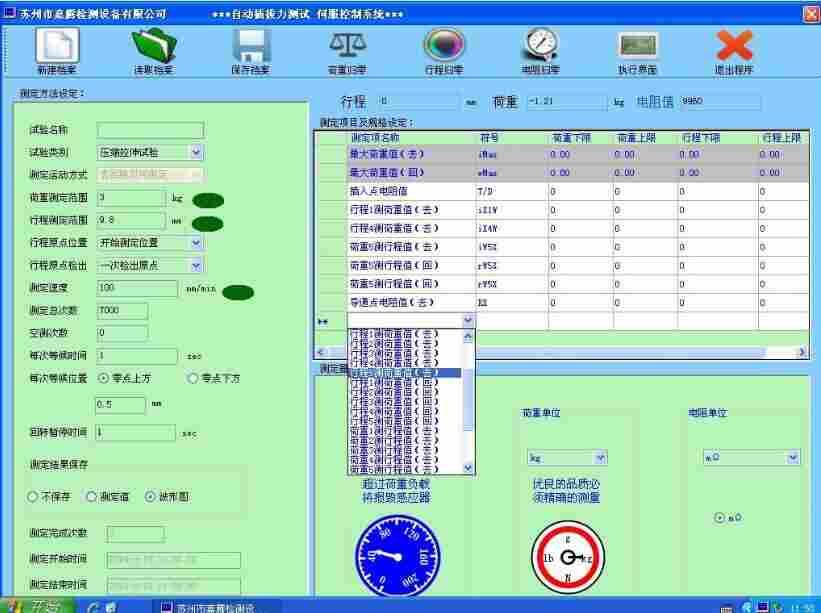Viewport: 821px width, 613px height.
Task: Choose the 测定值 save option
Action: click(x=92, y=496)
